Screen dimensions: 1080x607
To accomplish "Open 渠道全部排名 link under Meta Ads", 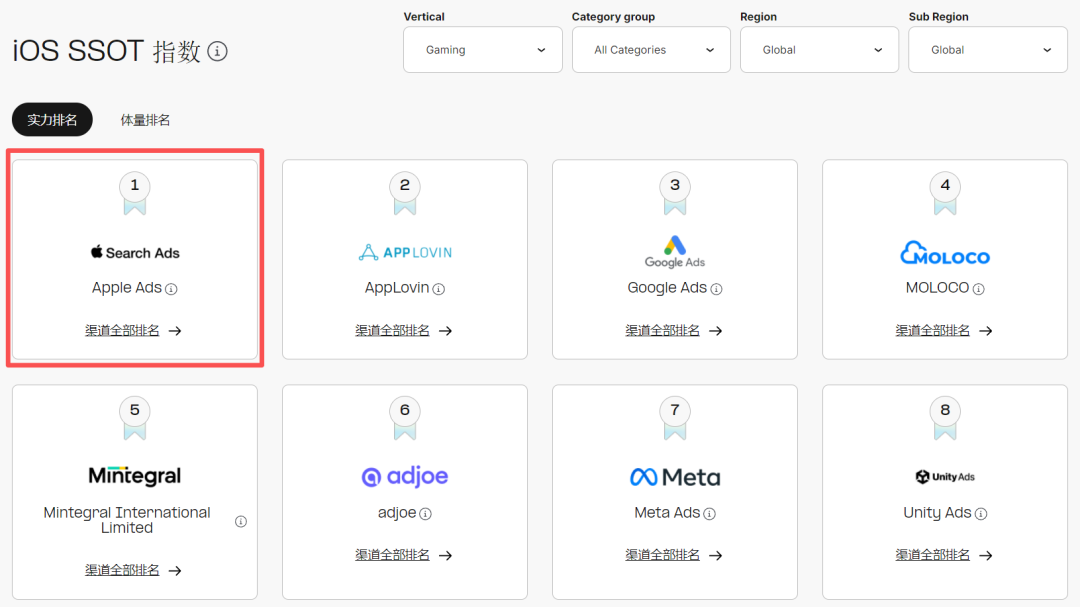I will (x=674, y=555).
